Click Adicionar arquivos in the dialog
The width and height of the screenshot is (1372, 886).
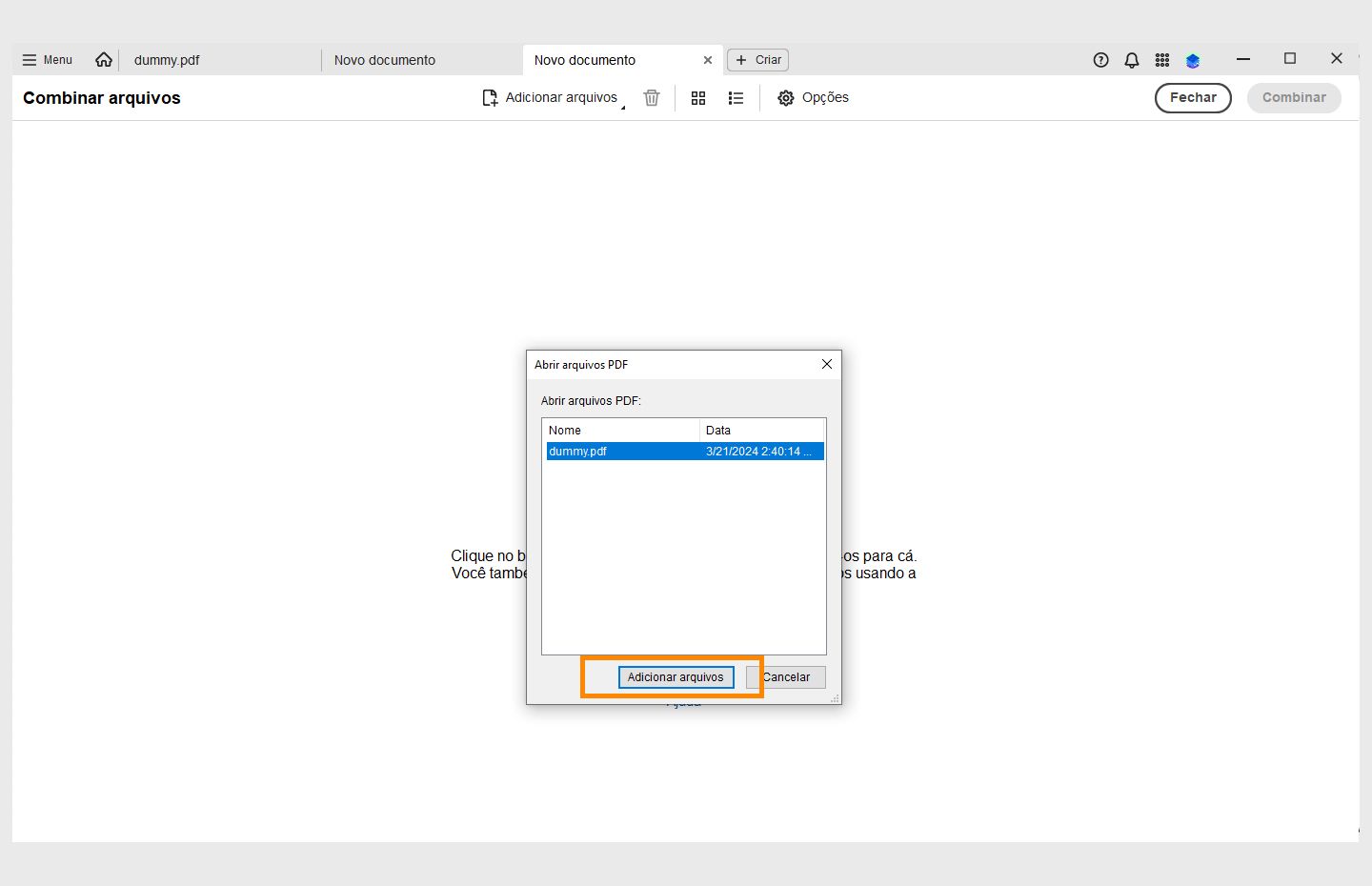676,677
